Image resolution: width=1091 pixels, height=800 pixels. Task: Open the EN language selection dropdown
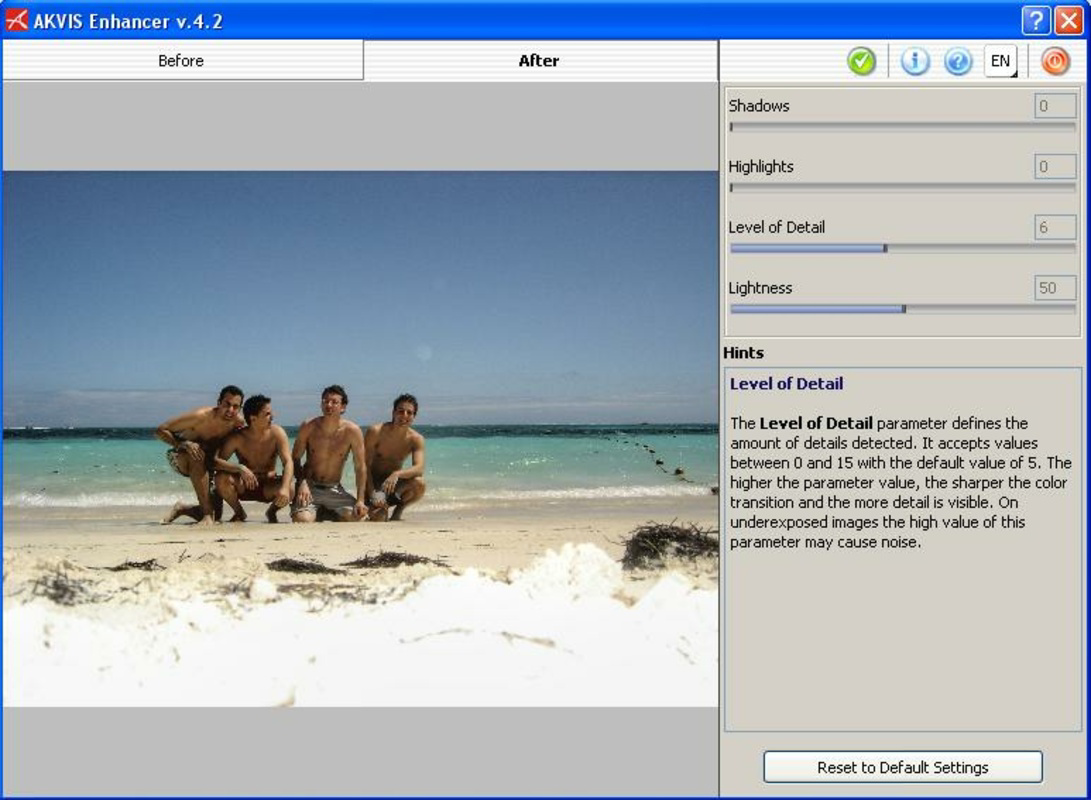pos(1000,61)
